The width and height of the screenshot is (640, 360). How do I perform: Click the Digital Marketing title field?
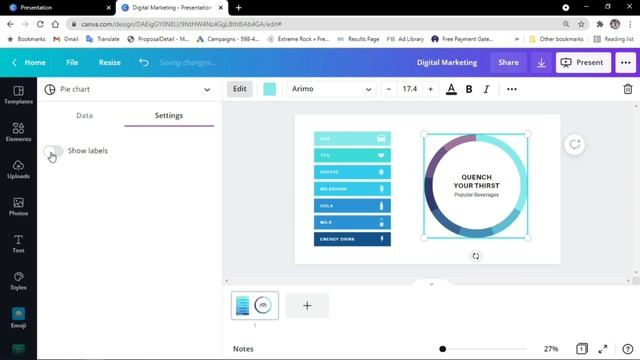pos(447,62)
